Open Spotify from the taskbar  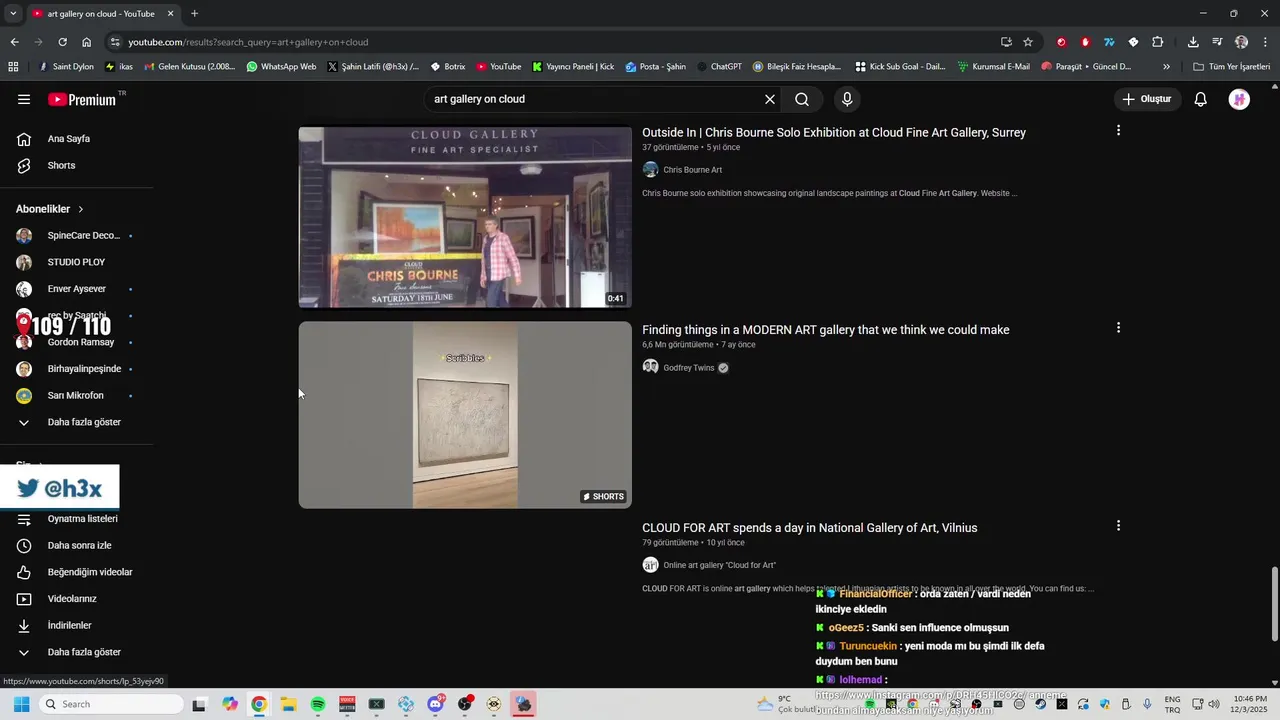pos(318,704)
